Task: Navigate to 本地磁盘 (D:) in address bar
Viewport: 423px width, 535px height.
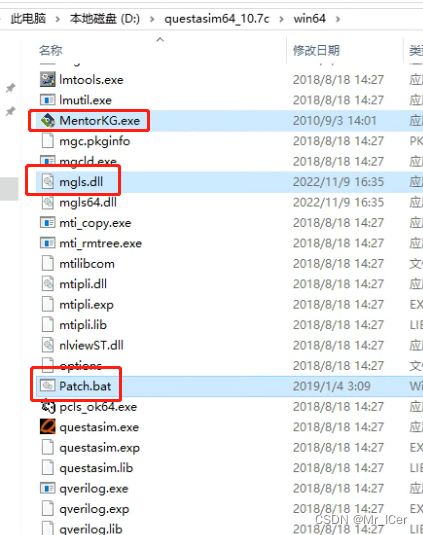Action: pos(105,19)
